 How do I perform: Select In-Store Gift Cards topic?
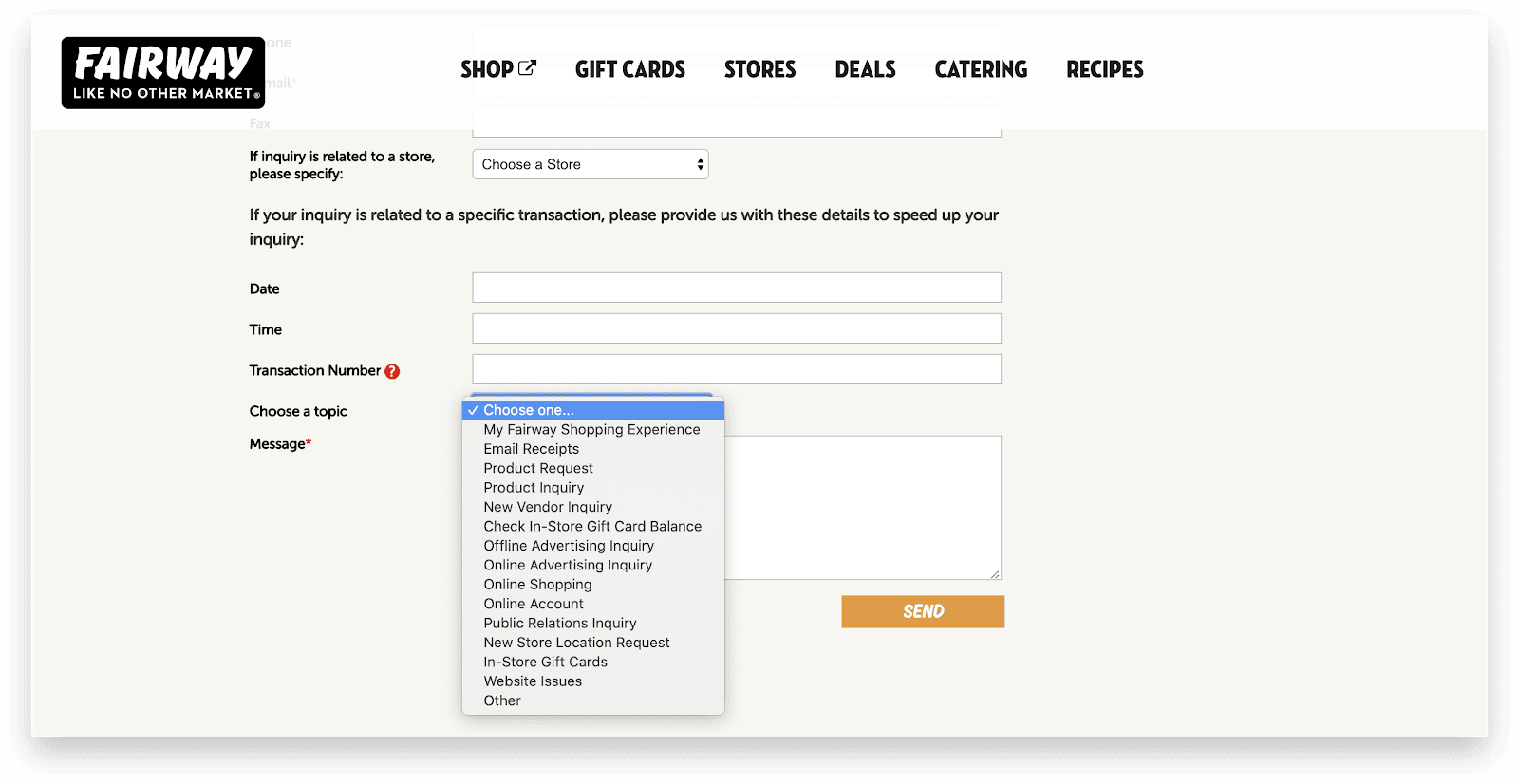[593, 662]
